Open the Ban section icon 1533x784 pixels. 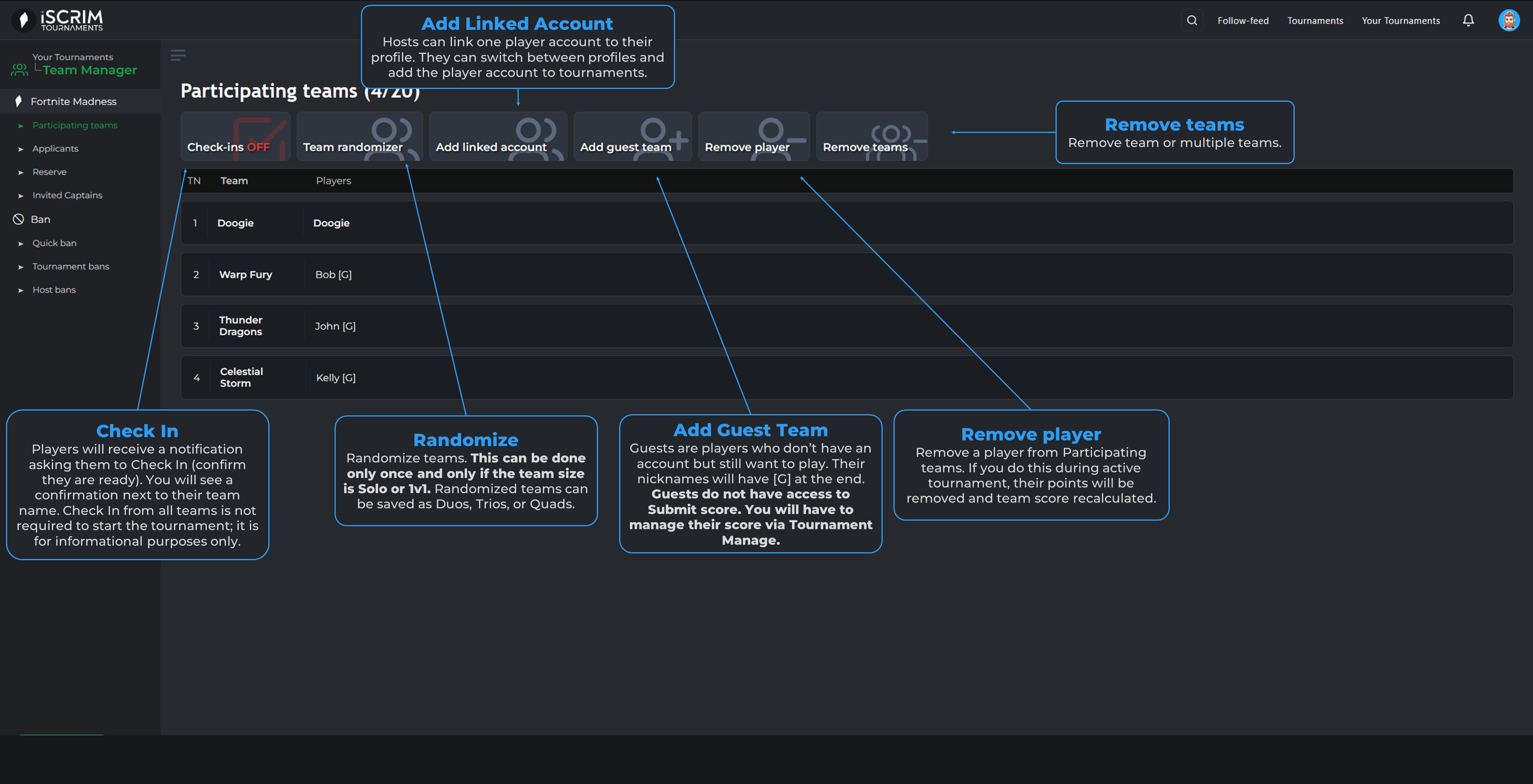click(x=18, y=219)
